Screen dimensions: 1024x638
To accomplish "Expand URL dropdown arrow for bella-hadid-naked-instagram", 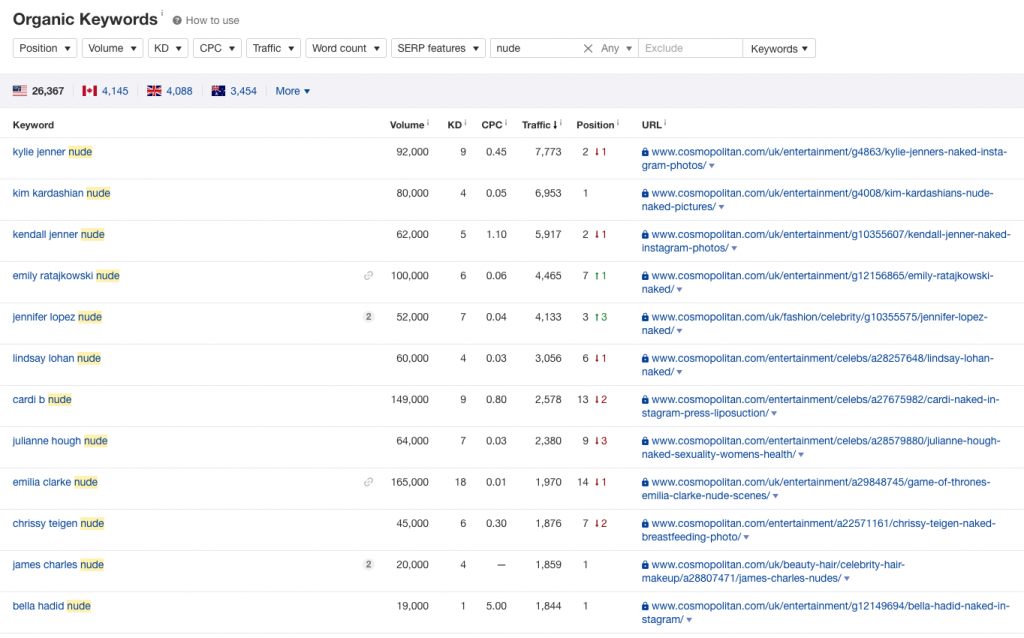I will coord(689,620).
